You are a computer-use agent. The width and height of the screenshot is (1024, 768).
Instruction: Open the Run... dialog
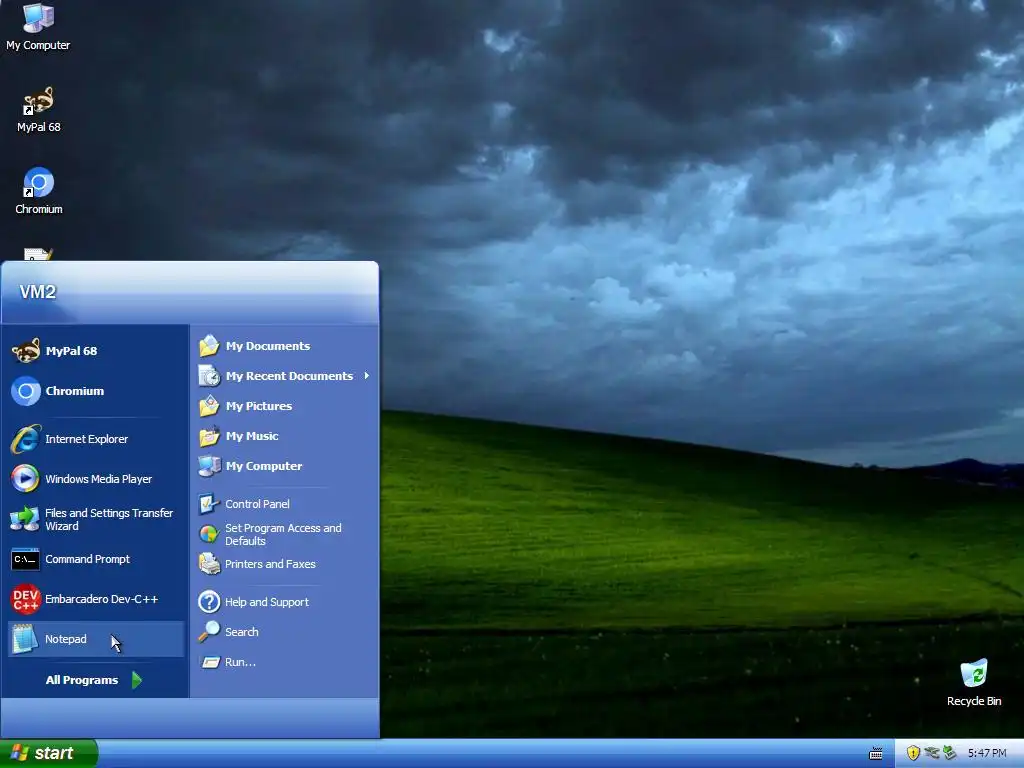click(x=285, y=662)
